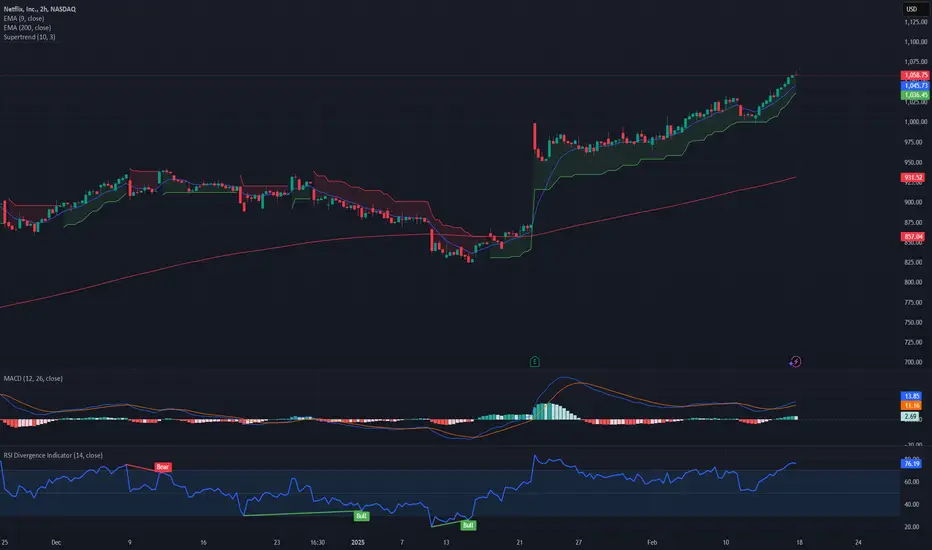Click 1,125.00 on the price axis
This screenshot has width=932, height=550.
click(x=915, y=22)
